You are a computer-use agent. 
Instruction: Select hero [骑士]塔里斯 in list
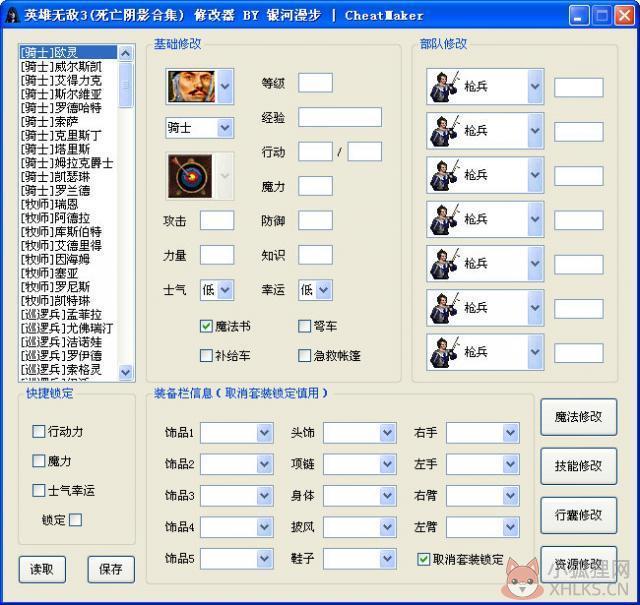point(68,149)
